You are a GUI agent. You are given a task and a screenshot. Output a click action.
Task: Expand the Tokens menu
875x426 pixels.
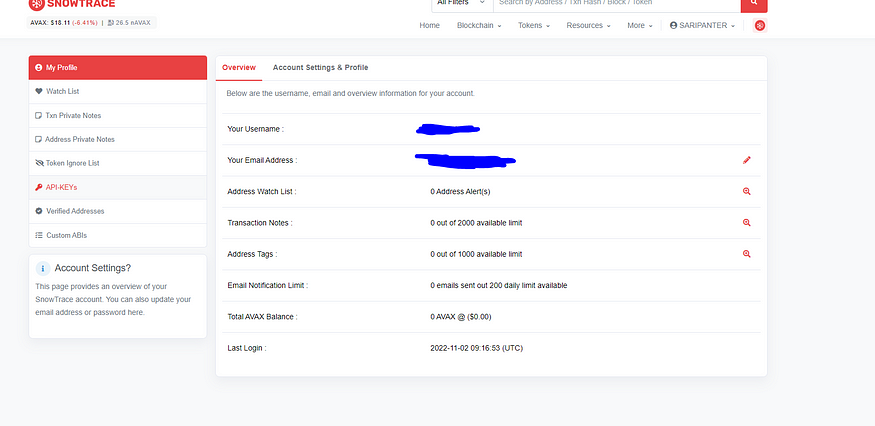(x=533, y=26)
